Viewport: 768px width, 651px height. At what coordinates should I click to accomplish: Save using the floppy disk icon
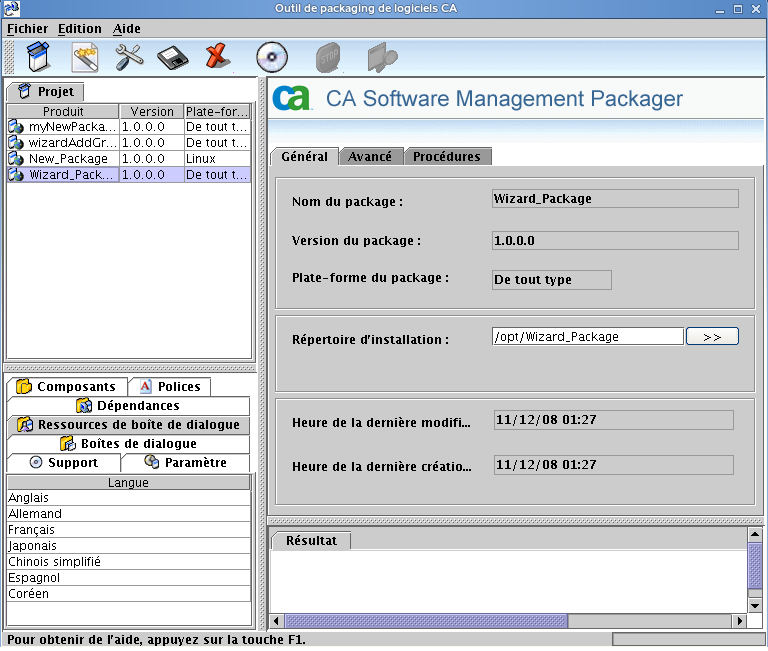(174, 56)
